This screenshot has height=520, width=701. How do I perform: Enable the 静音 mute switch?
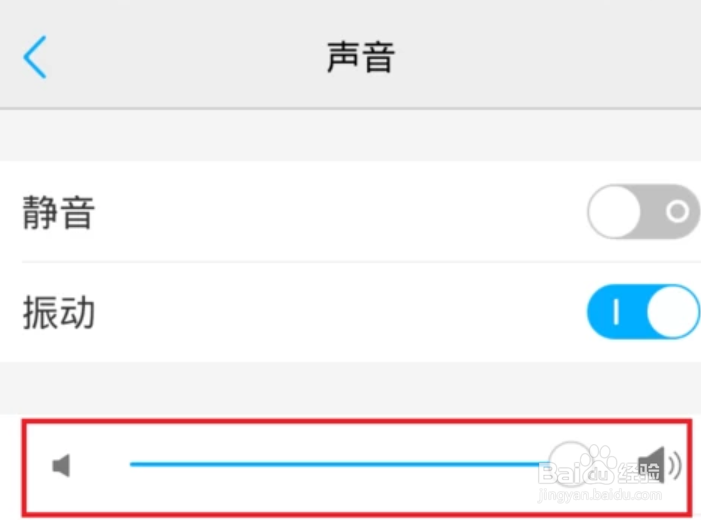(644, 211)
